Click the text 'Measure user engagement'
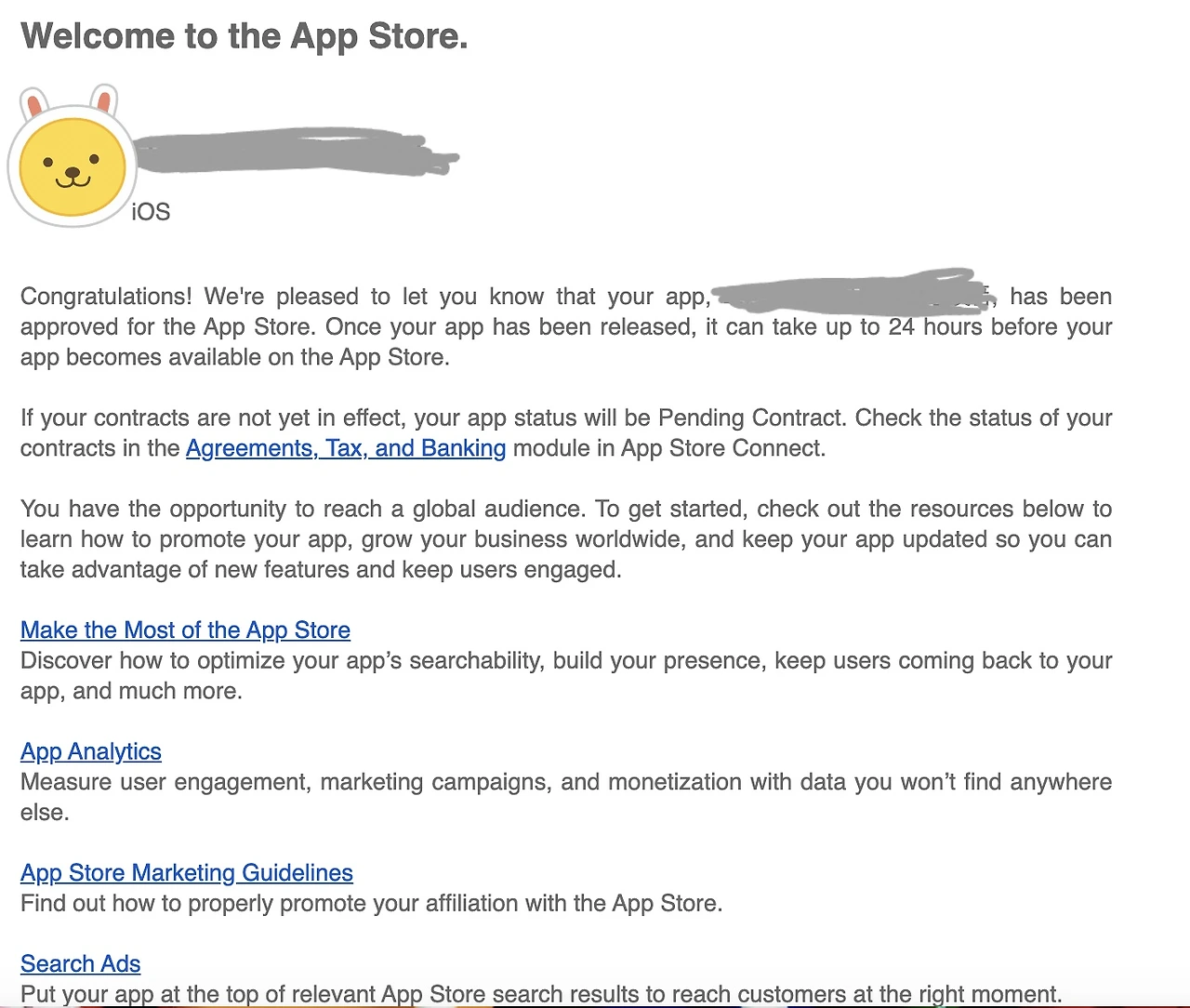The height and width of the screenshot is (1008, 1190). pos(164,782)
